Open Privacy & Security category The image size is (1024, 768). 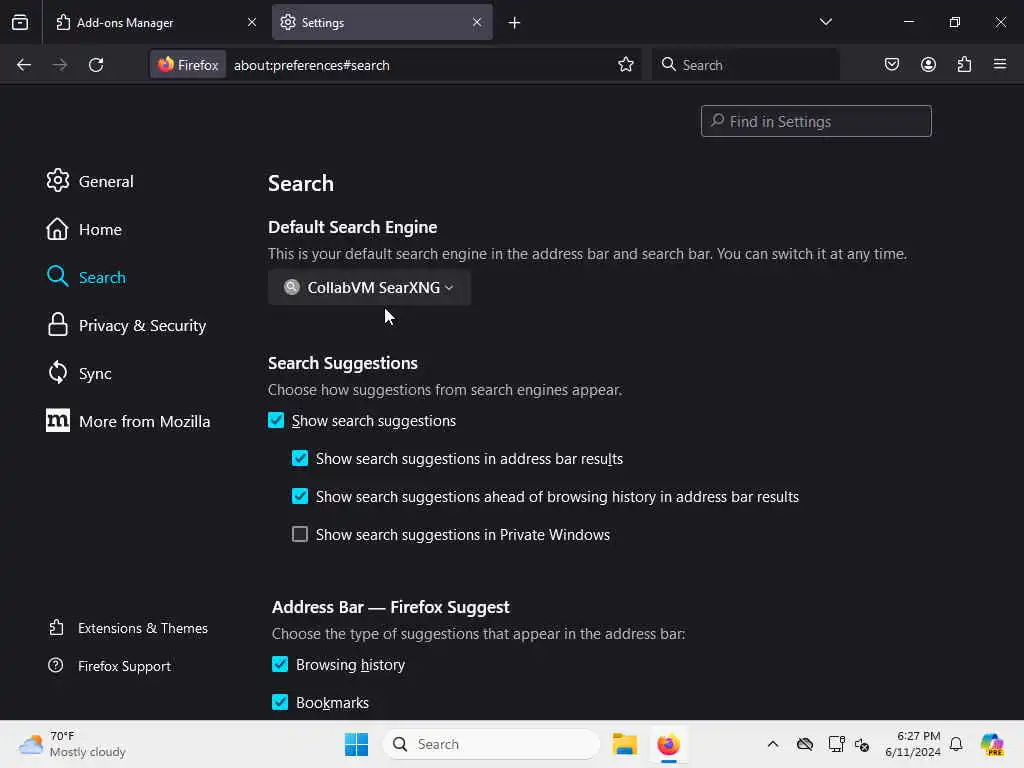click(x=127, y=325)
